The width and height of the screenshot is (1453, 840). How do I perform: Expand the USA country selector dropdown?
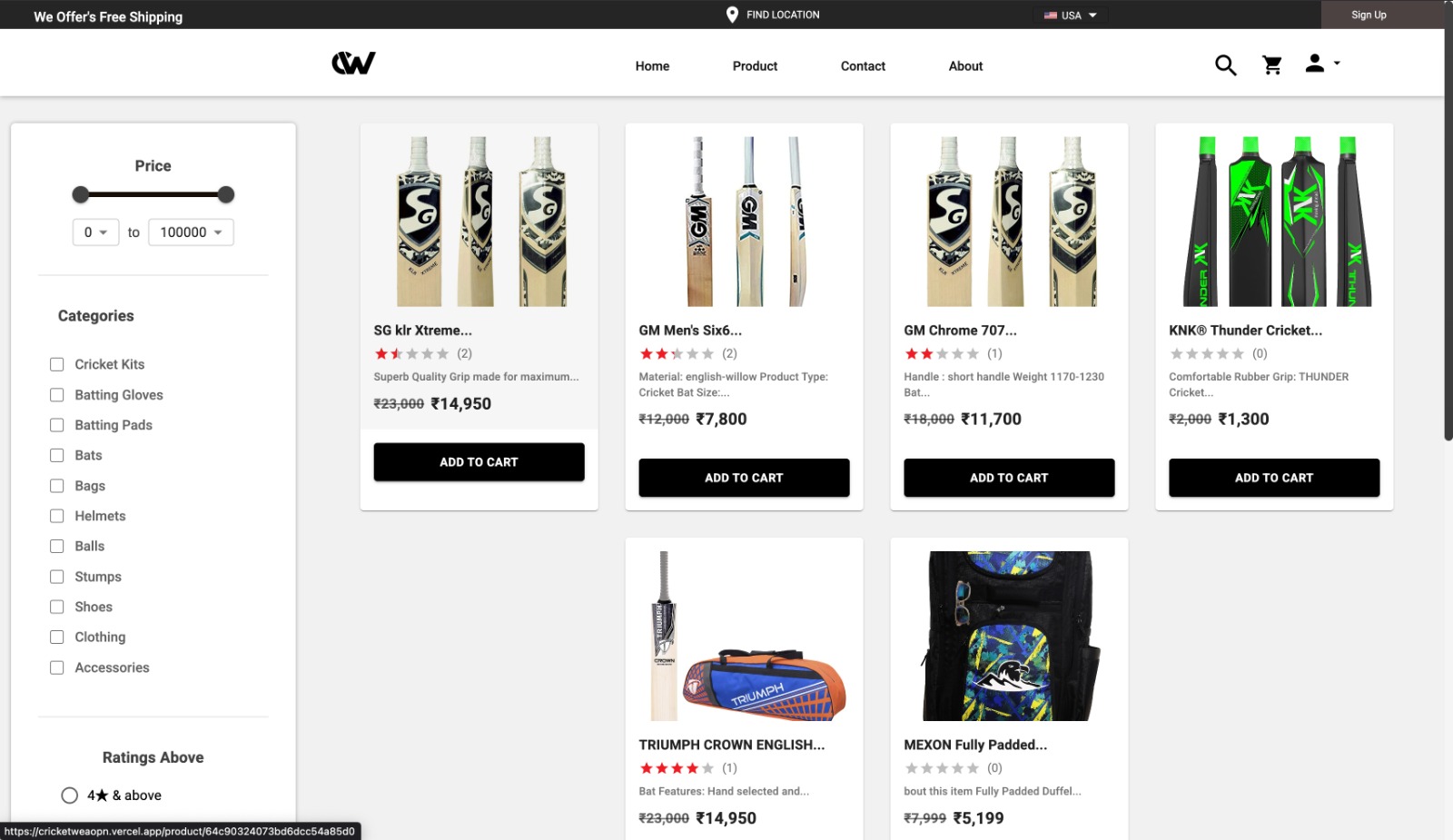pyautogui.click(x=1071, y=15)
